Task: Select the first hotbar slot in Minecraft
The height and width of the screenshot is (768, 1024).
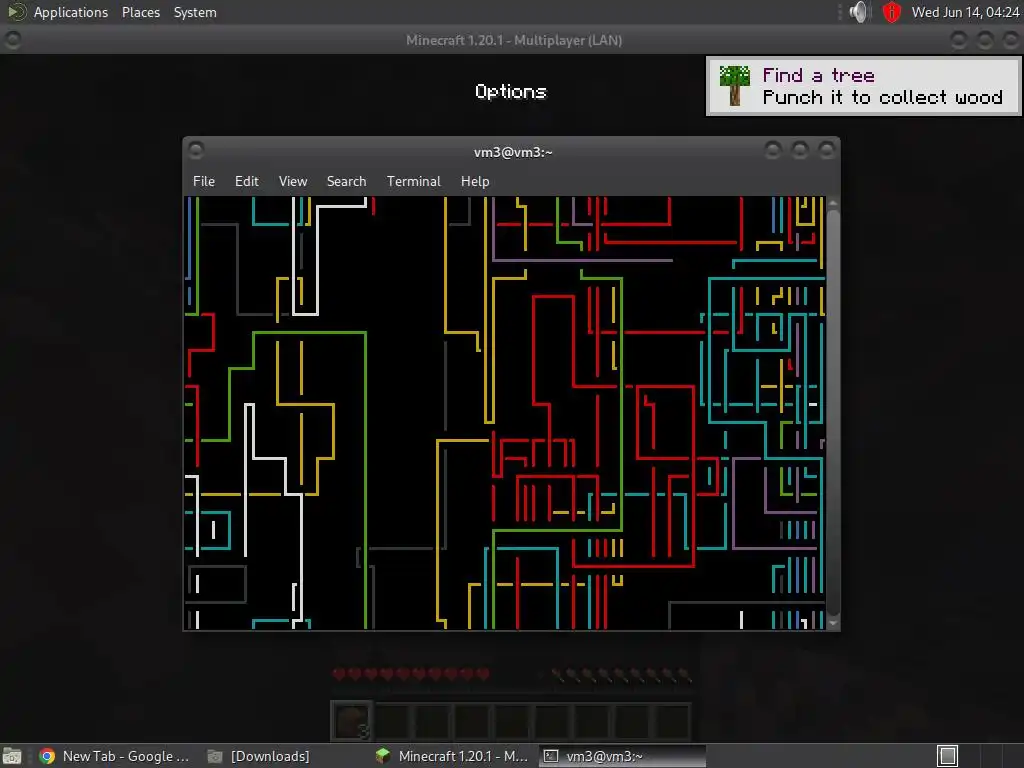Action: pos(352,721)
